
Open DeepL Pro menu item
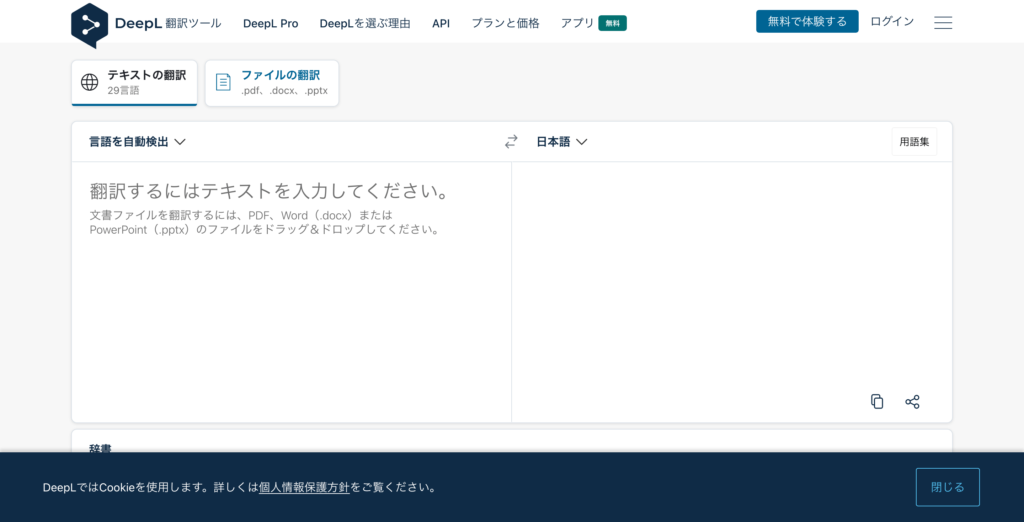pyautogui.click(x=270, y=24)
